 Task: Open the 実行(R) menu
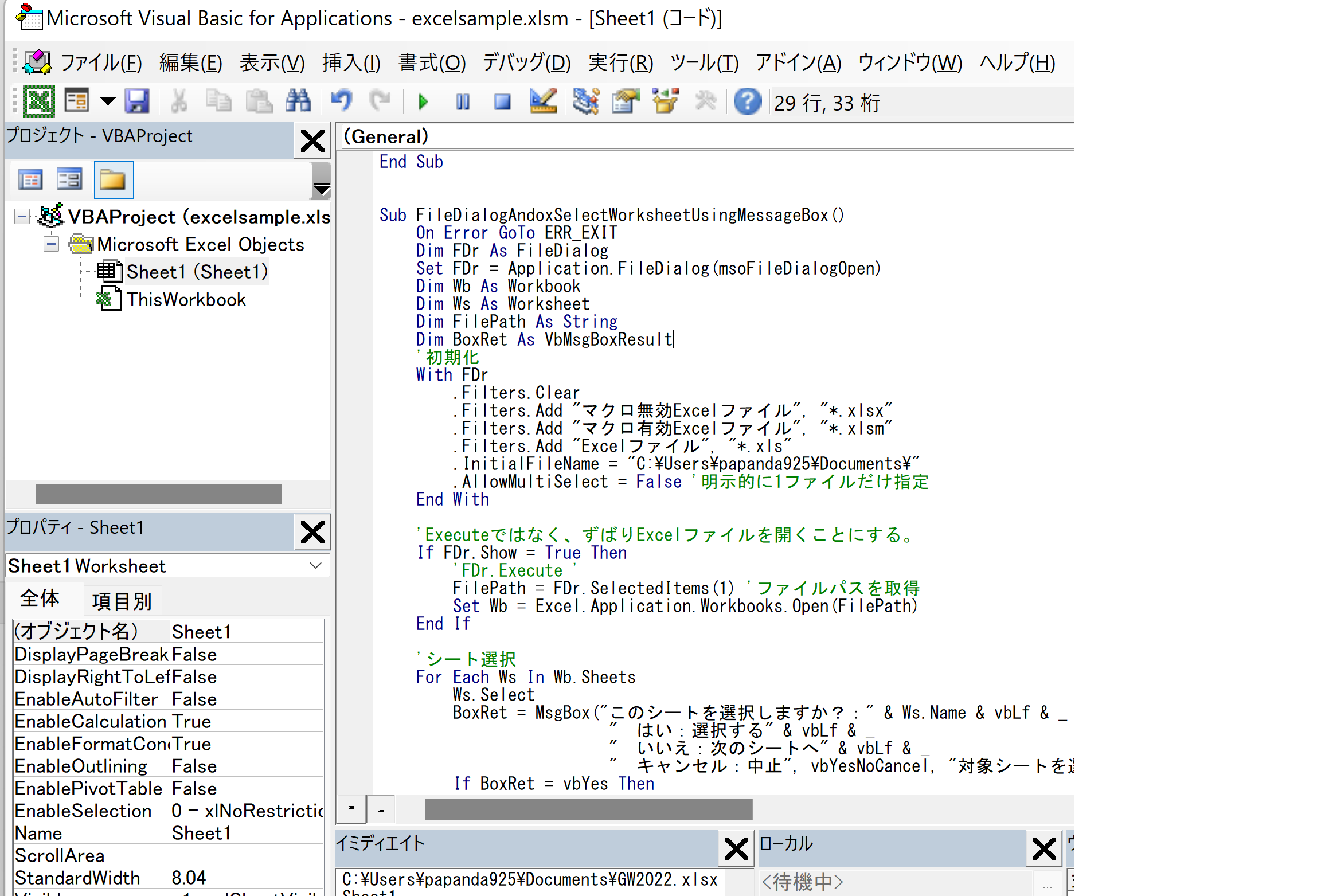coord(621,62)
